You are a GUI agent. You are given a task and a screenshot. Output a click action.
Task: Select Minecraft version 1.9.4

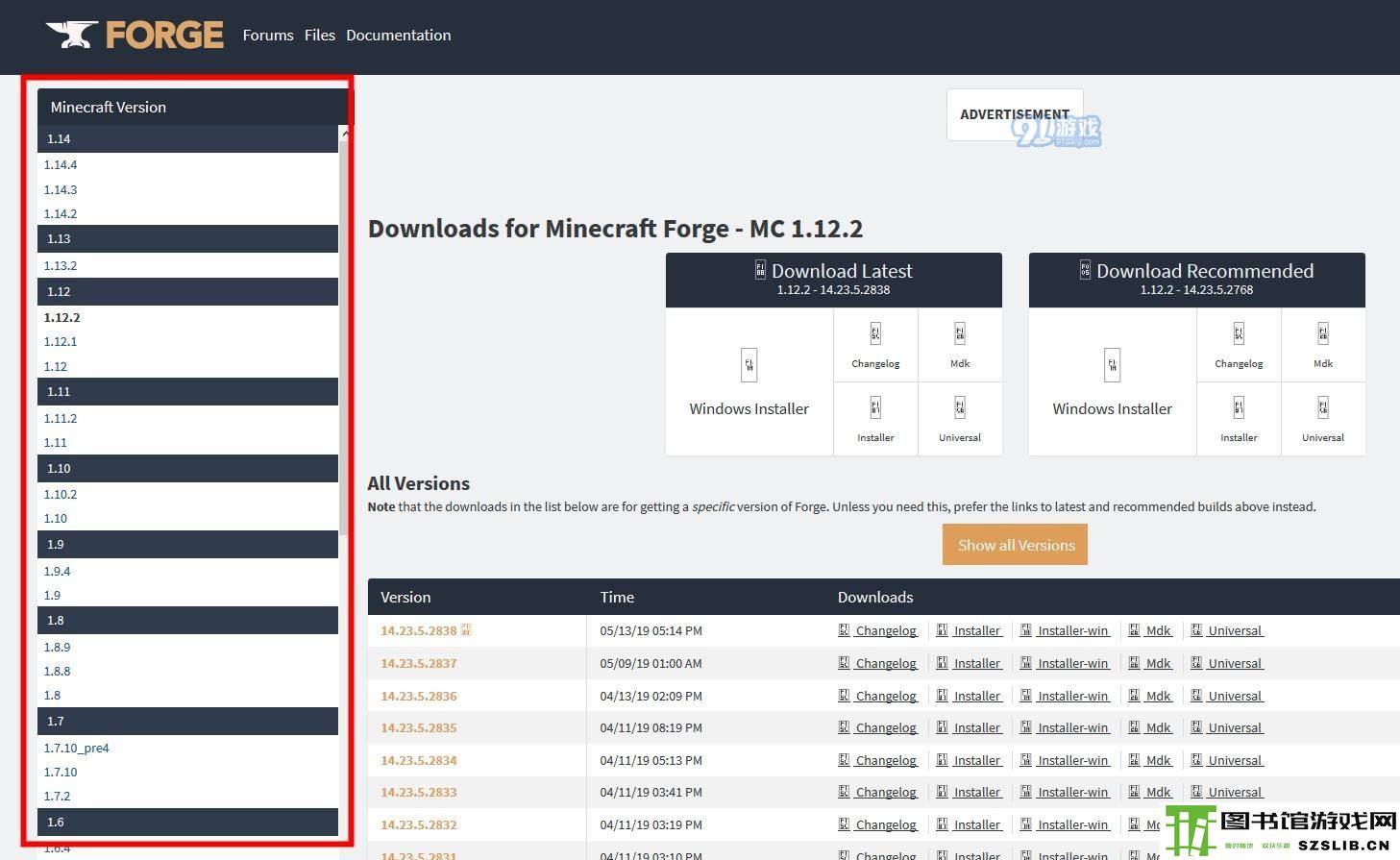click(x=57, y=571)
